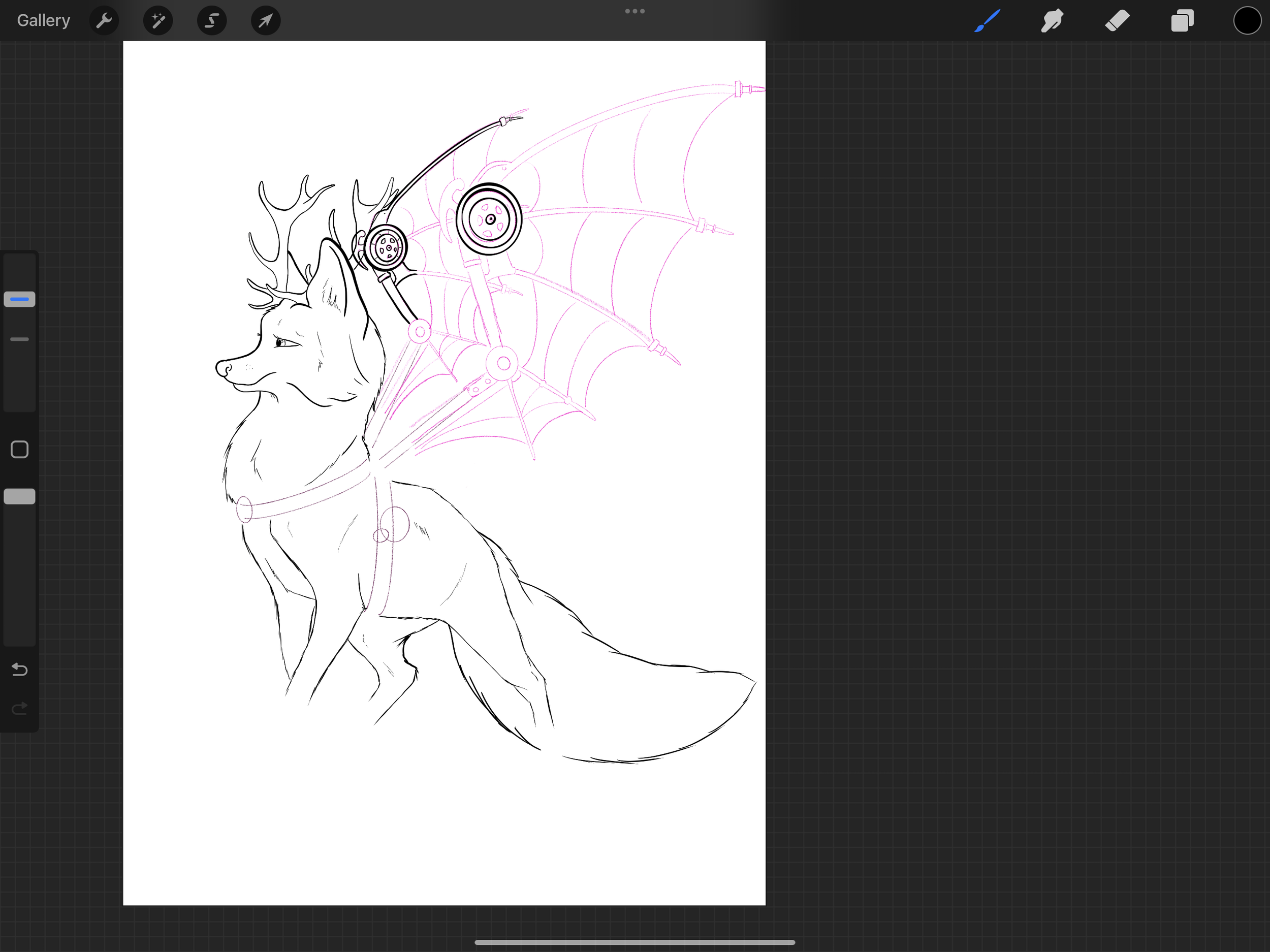Screen dimensions: 1270x952
Task: Open the Adjustments magic wand menu
Action: coord(158,21)
